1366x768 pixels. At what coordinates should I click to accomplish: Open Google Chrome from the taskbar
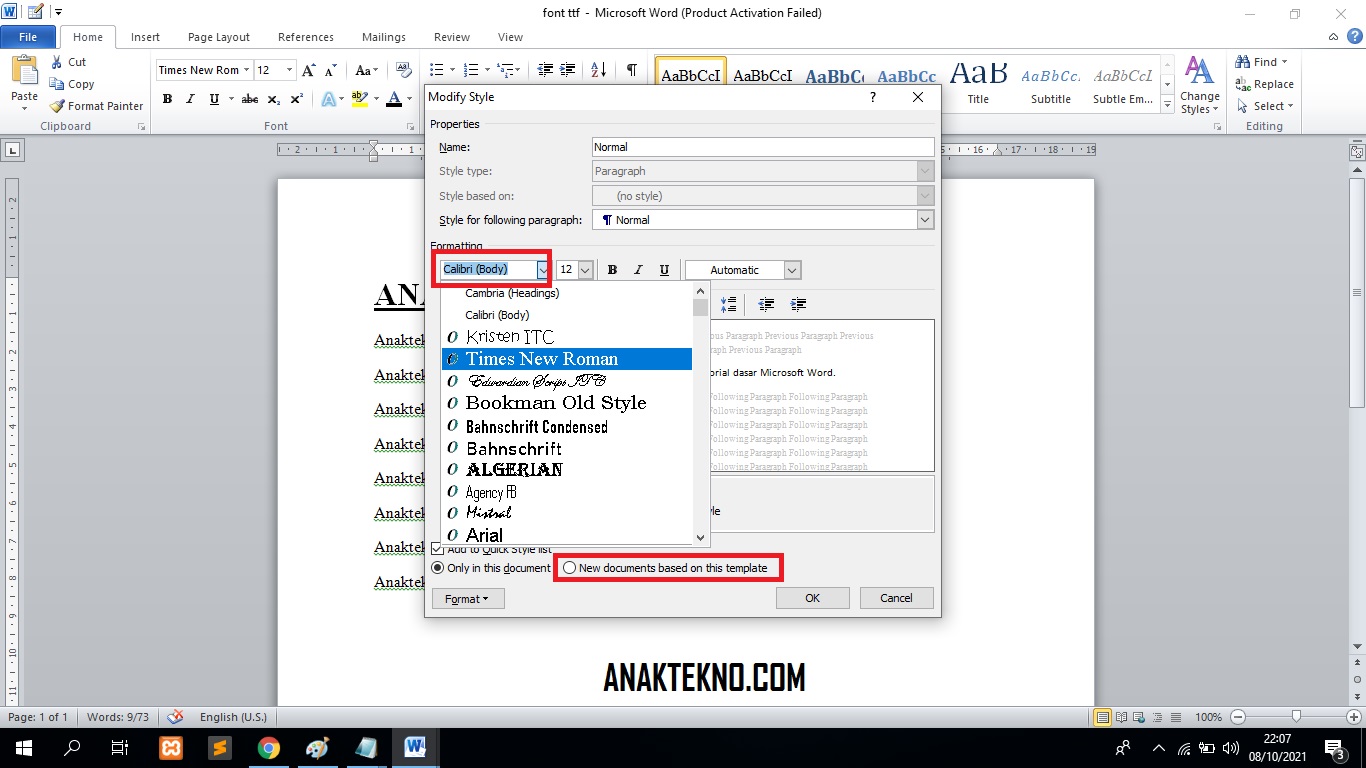(268, 748)
